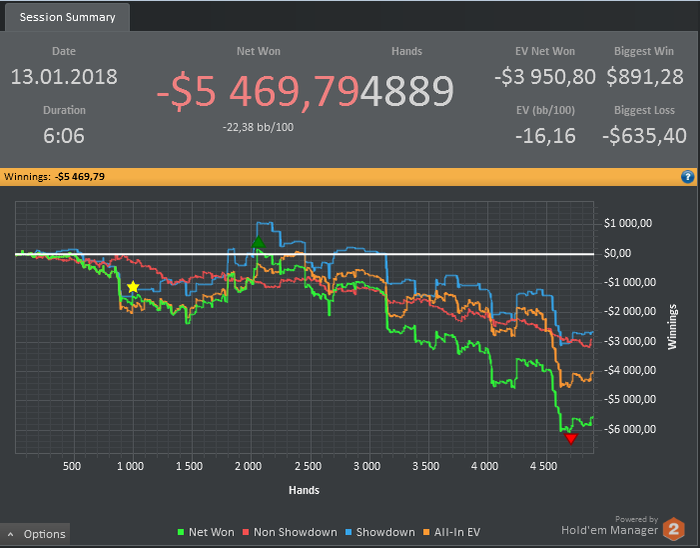Click the orange All-In EV legend swatch

(426, 532)
